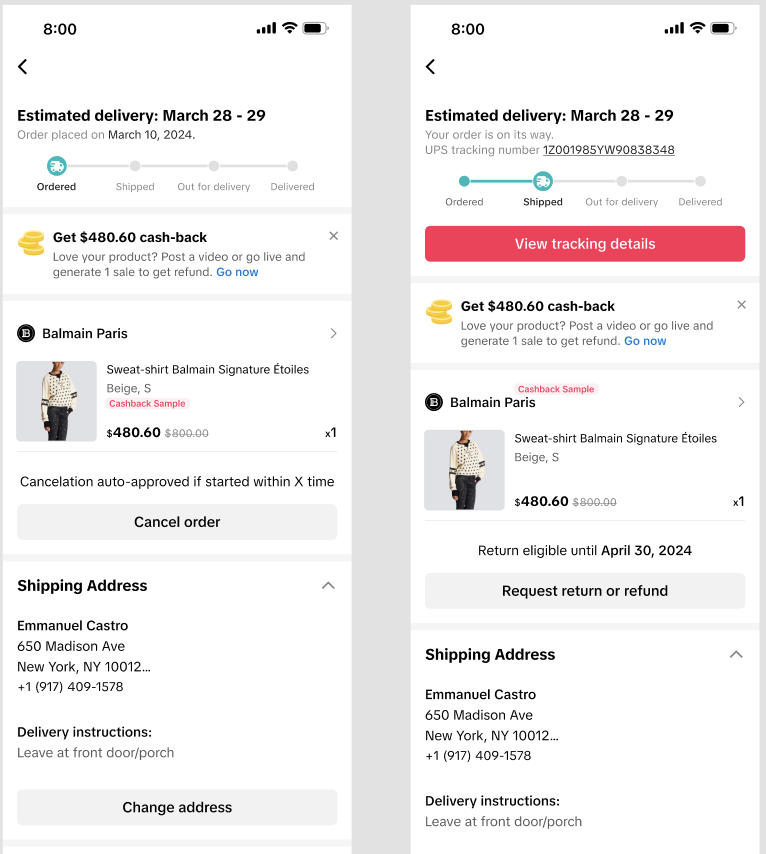Tap the Ordered truck icon on left tracker

(x=57, y=166)
